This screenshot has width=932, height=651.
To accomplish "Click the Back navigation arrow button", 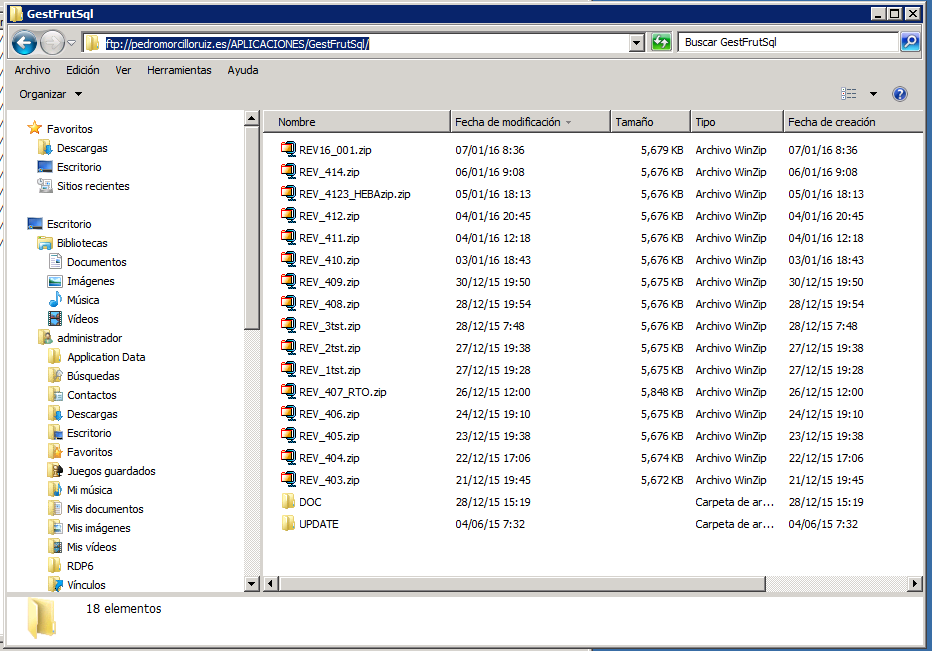I will 25,43.
